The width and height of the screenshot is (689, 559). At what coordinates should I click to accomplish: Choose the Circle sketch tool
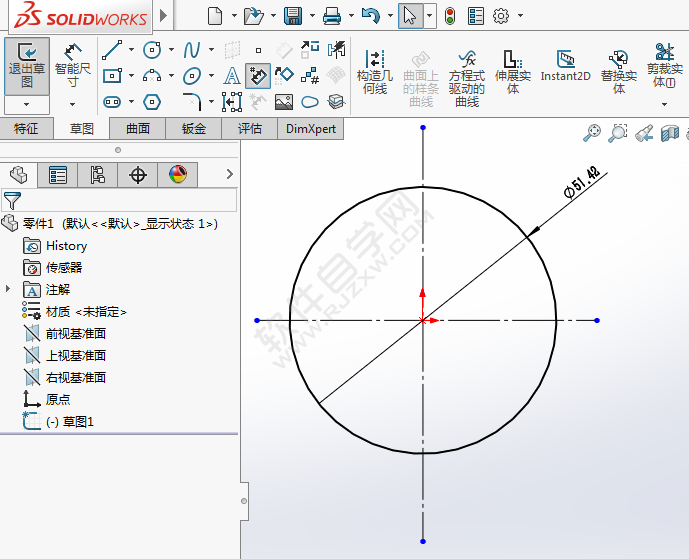point(152,50)
